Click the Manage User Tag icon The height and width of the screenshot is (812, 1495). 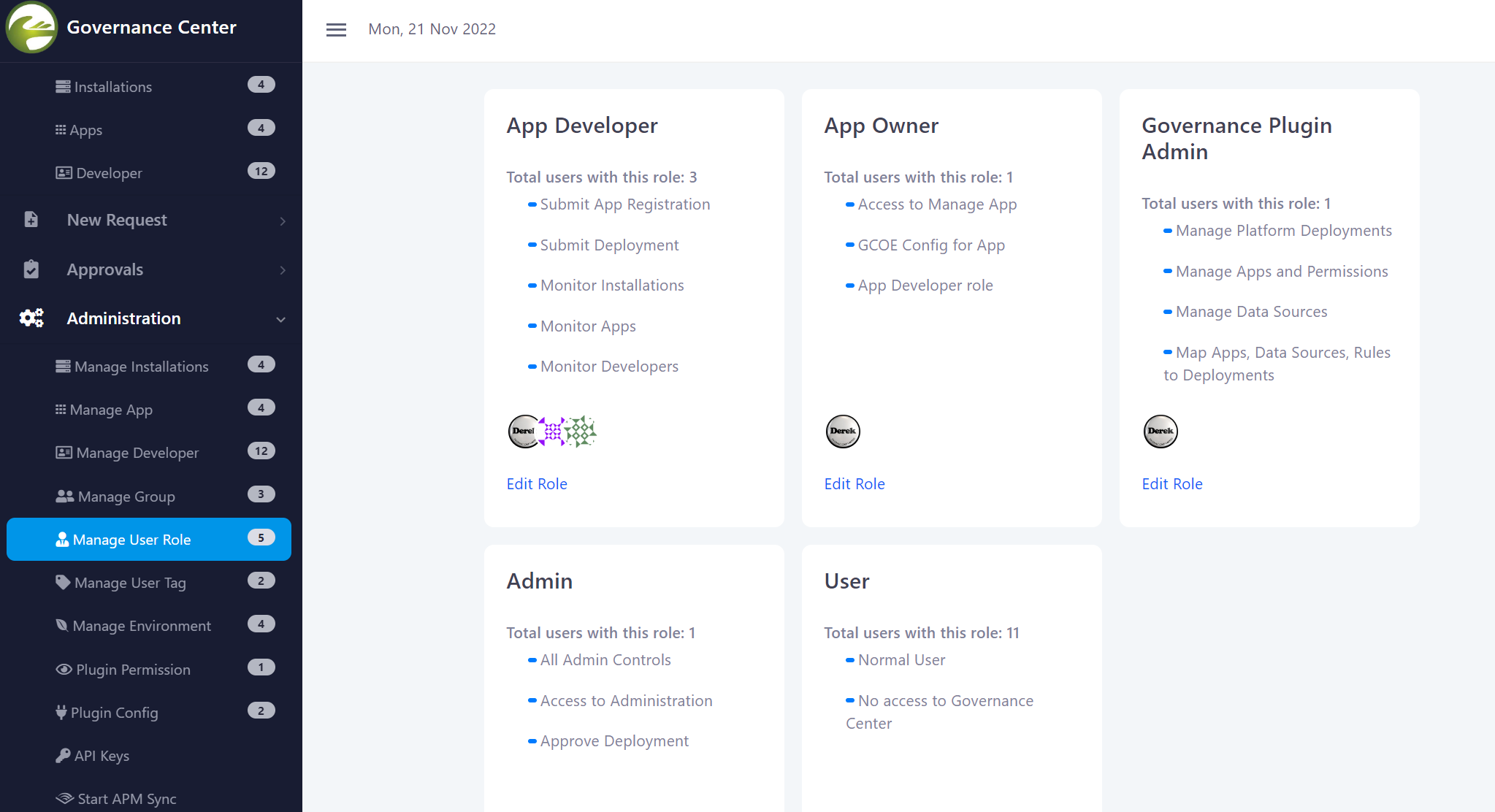pos(63,583)
